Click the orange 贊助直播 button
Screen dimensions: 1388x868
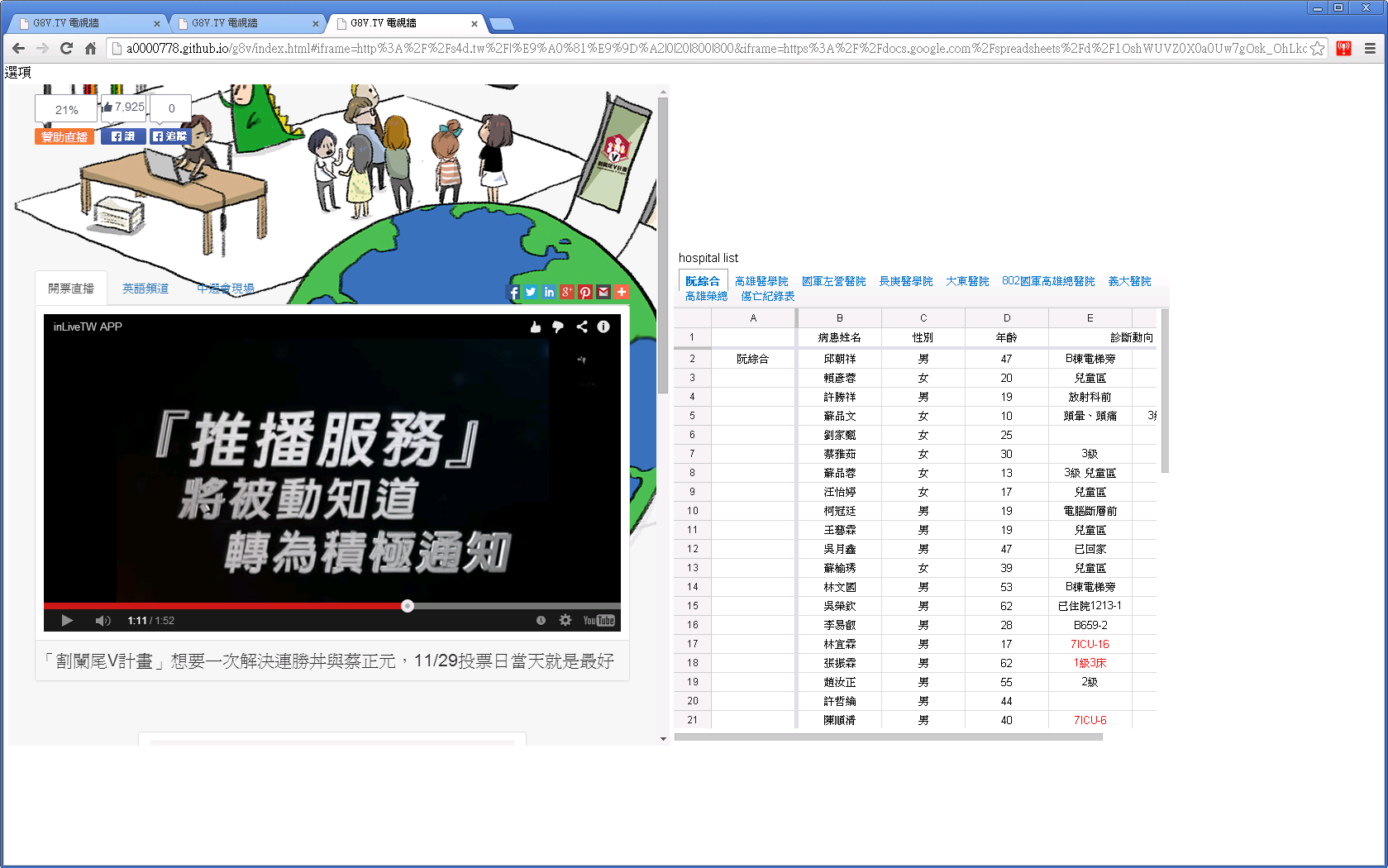point(64,136)
